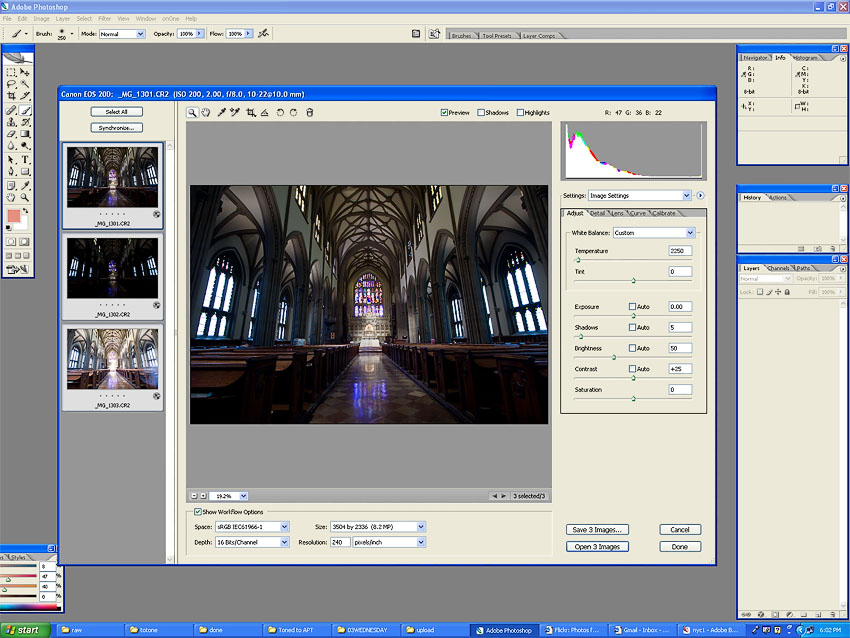Enable Shadows clipping warning checkbox
The height and width of the screenshot is (638, 850).
click(481, 113)
